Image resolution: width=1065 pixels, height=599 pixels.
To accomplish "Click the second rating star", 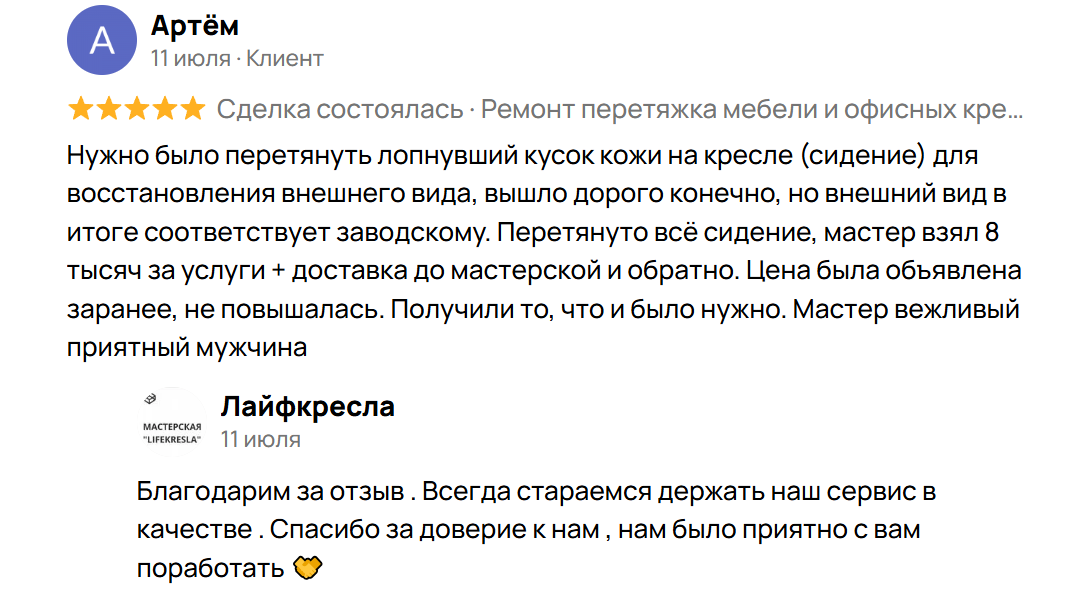I will (108, 109).
